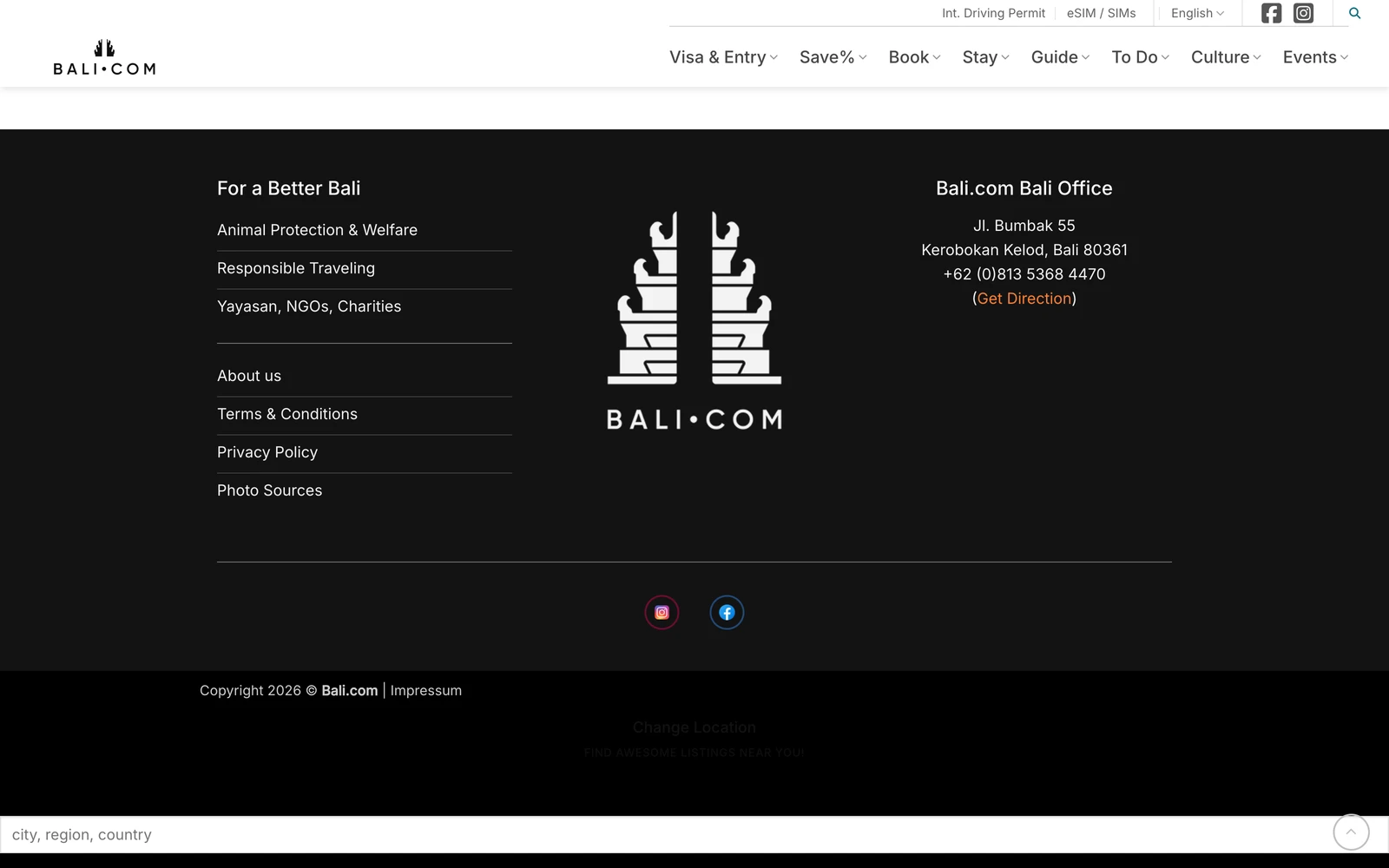Screen dimensions: 1389x868
Task: Open Instagram from header icon
Action: point(1304,13)
